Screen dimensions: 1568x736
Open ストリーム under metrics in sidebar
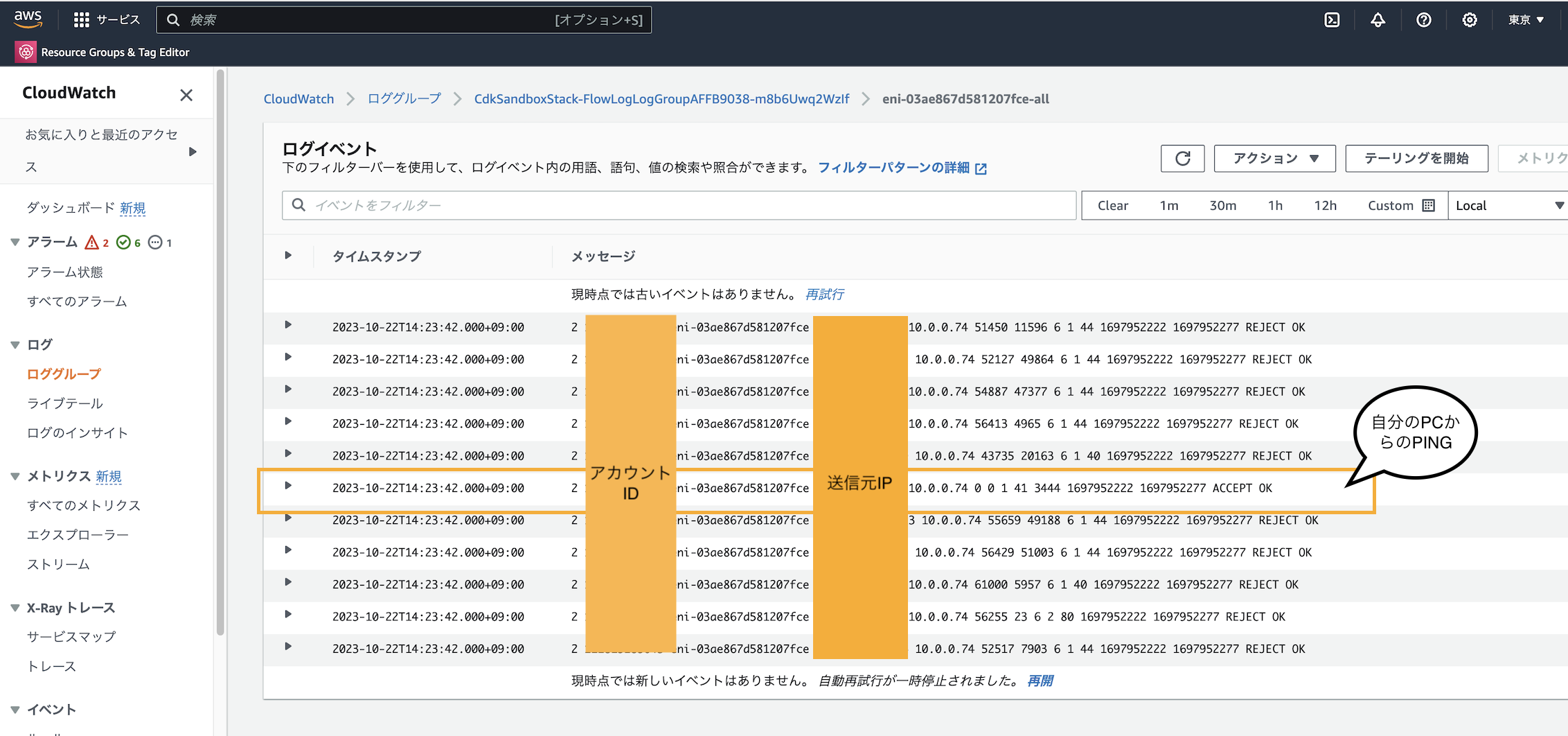[x=58, y=565]
